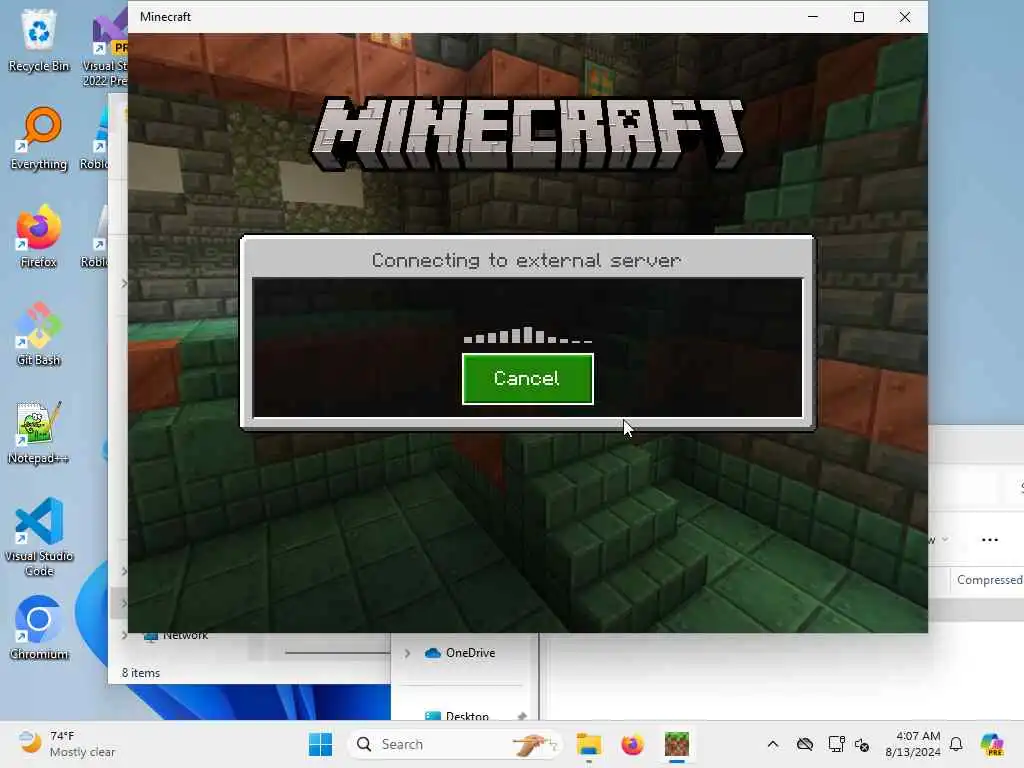Image resolution: width=1024 pixels, height=768 pixels.
Task: Close the Minecraft window
Action: (x=904, y=17)
